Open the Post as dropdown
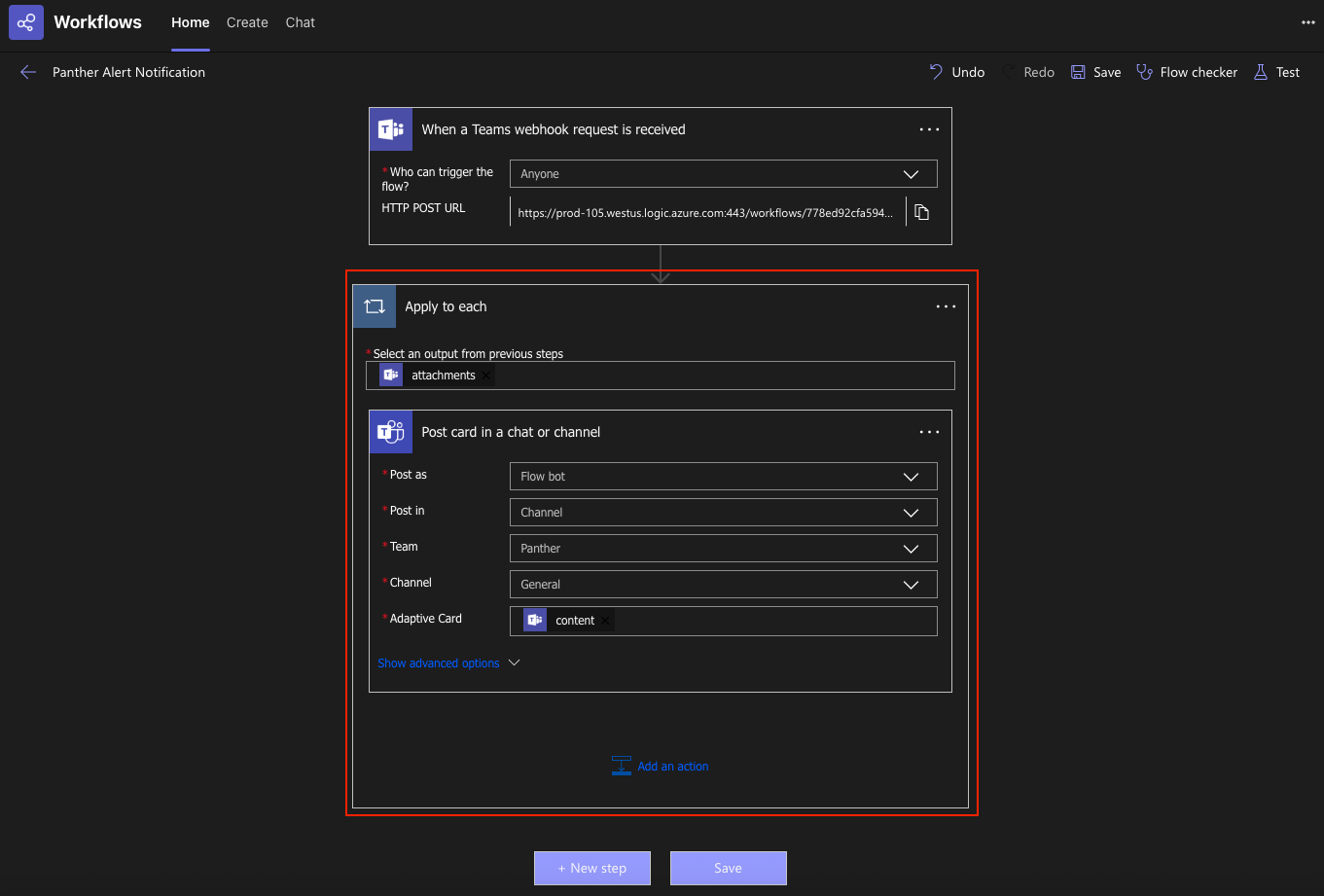The height and width of the screenshot is (896, 1324). tap(723, 477)
